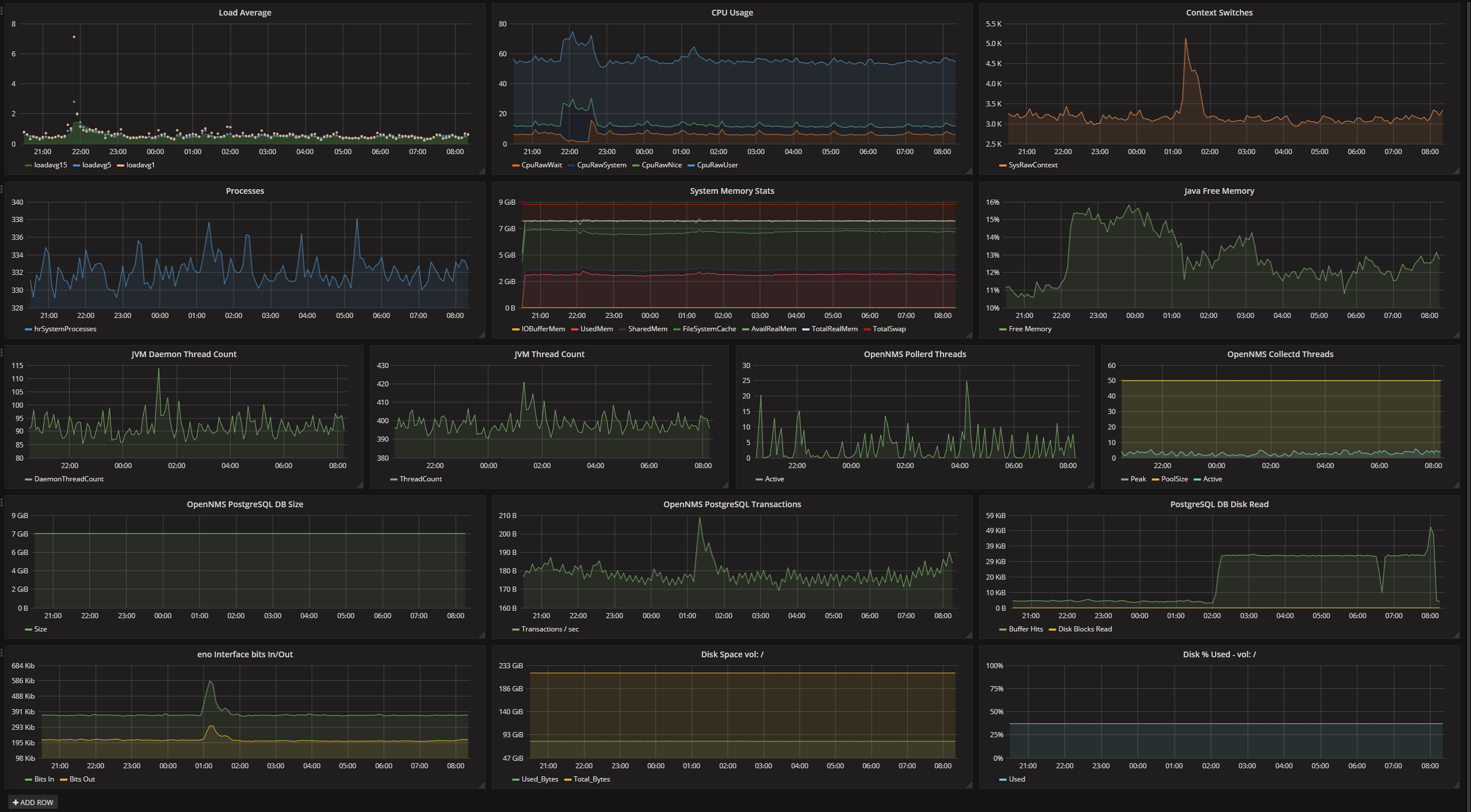Grab the resize corner of OpenNMS Pollerd Threads panel
The image size is (1471, 812).
[x=1091, y=485]
